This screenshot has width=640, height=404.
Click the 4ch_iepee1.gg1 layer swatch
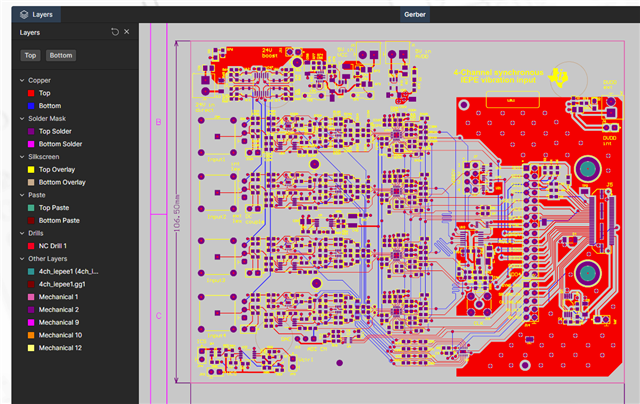point(31,284)
